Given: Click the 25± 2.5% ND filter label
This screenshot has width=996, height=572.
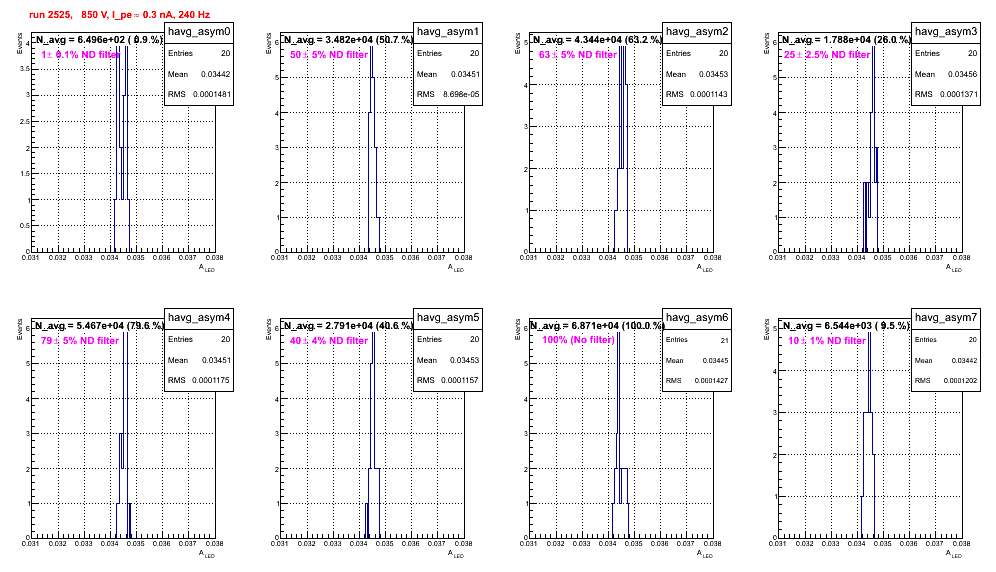Looking at the screenshot, I should [827, 55].
